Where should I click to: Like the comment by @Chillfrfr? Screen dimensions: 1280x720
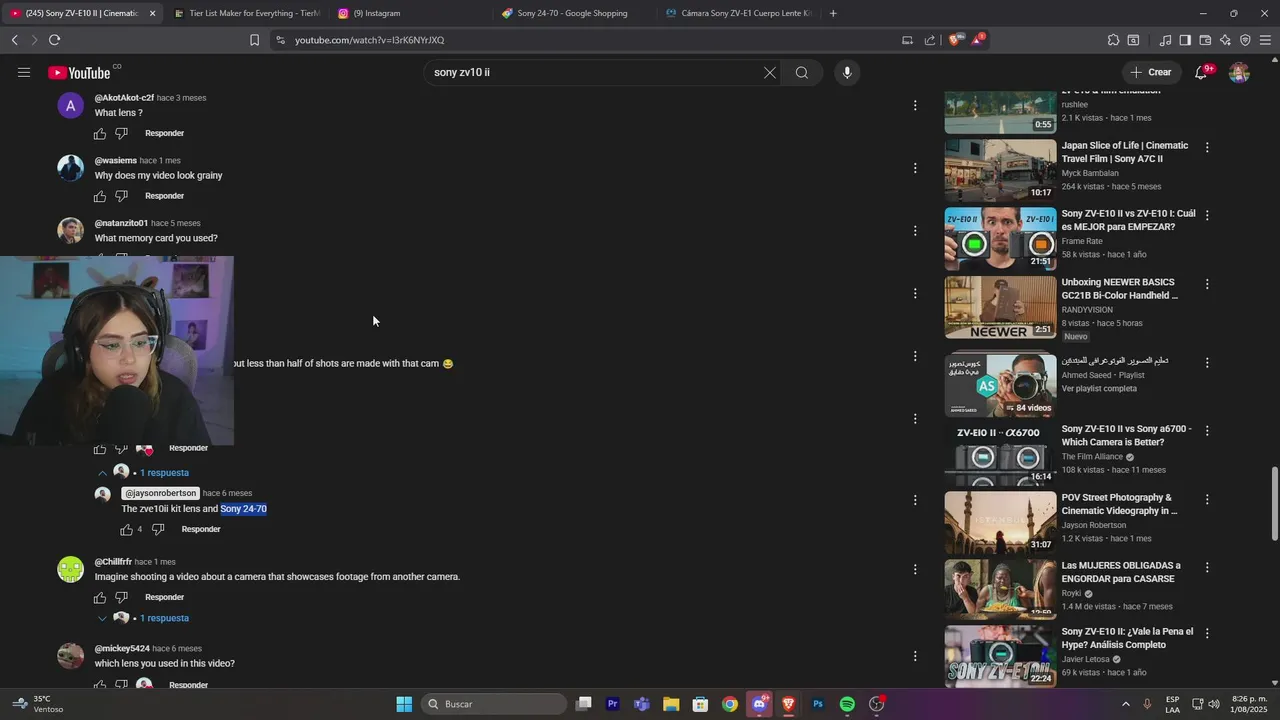coord(100,597)
